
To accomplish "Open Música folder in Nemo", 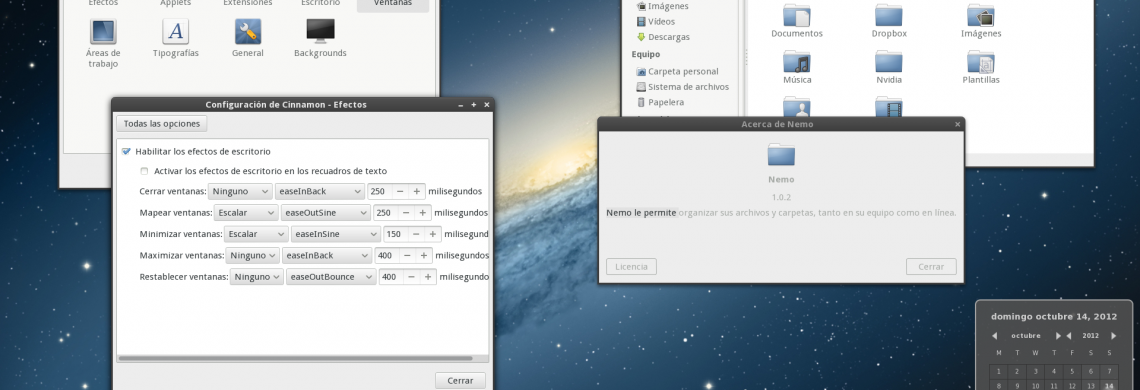I will tap(797, 62).
